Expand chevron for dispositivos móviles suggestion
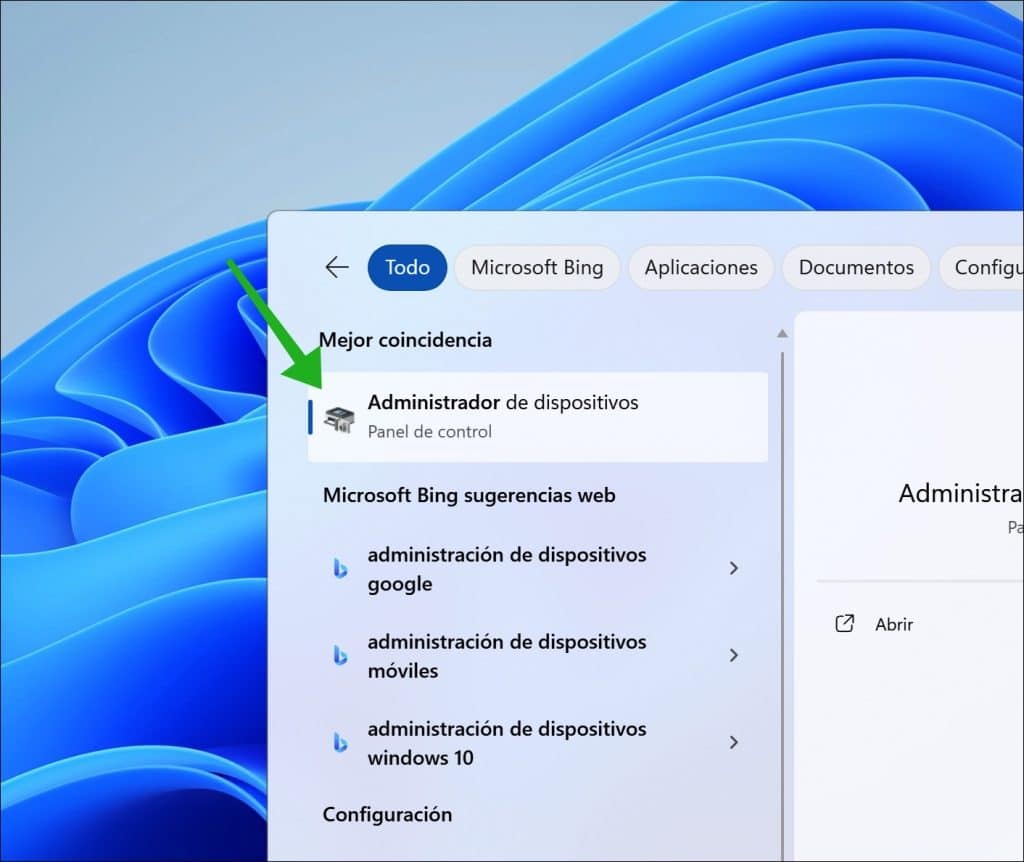The image size is (1024, 862). coord(734,655)
